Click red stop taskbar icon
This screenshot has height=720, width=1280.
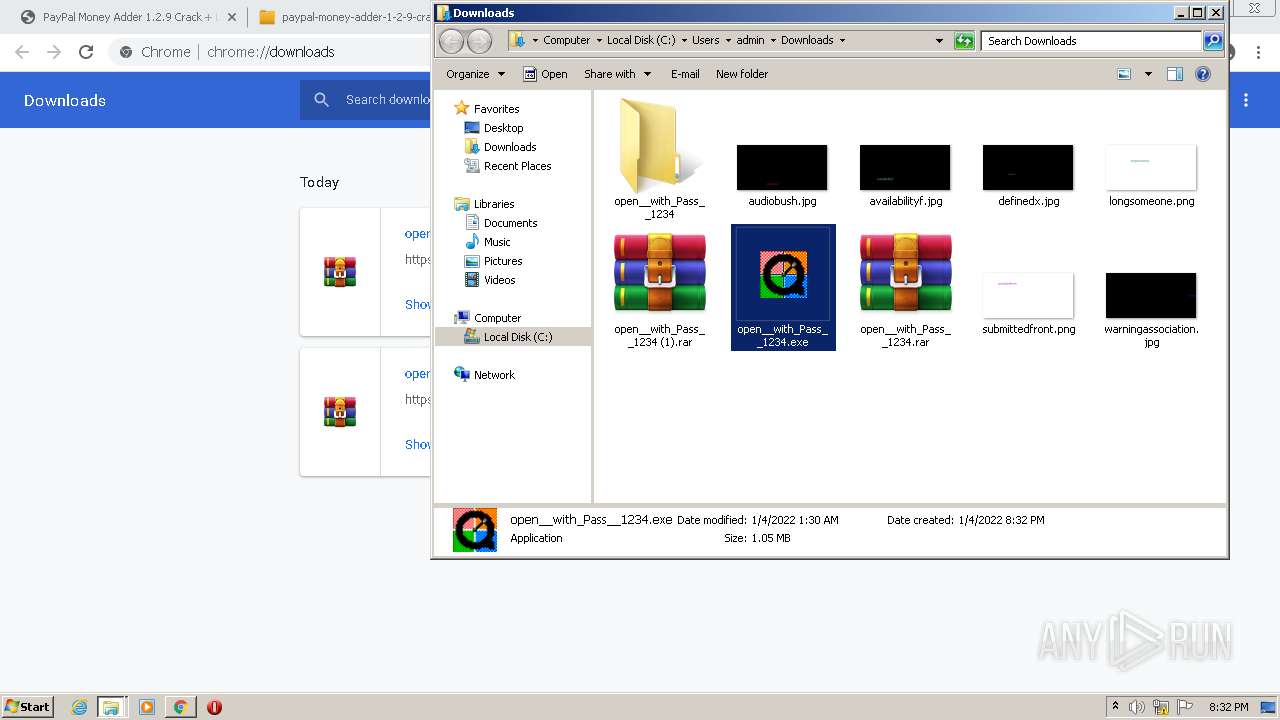[214, 707]
